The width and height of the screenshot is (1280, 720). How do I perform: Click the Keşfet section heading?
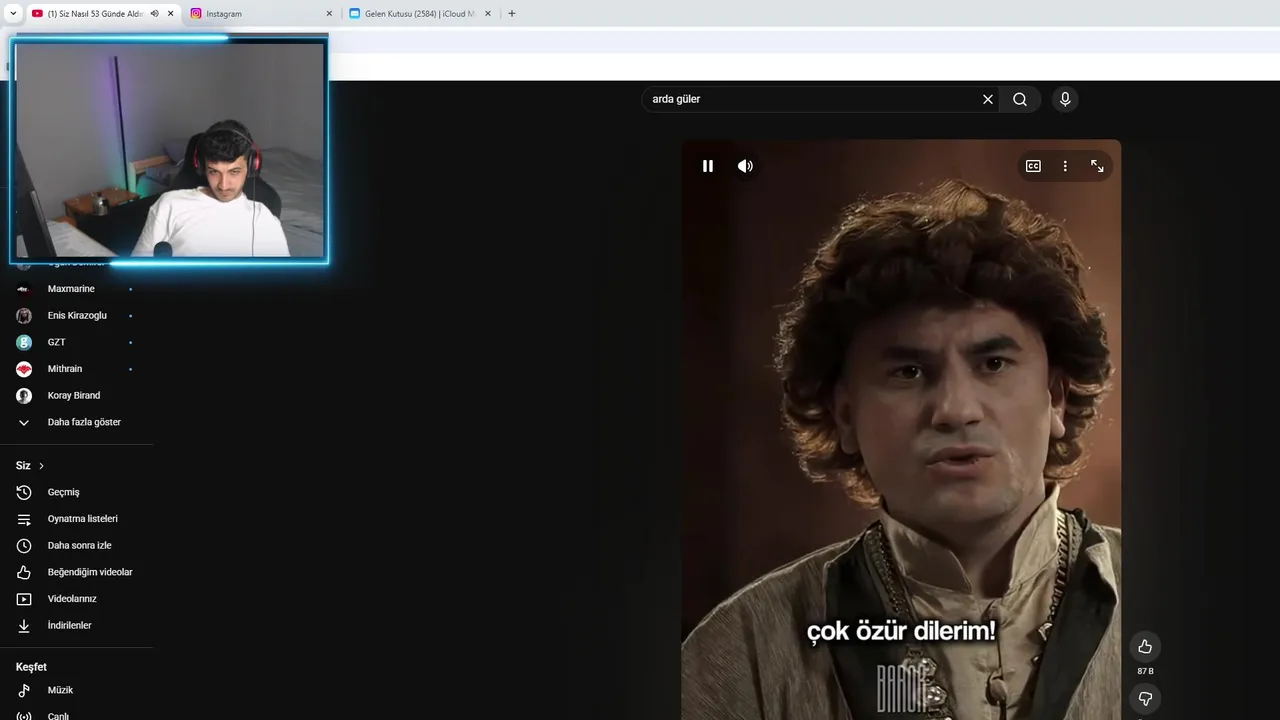click(31, 667)
